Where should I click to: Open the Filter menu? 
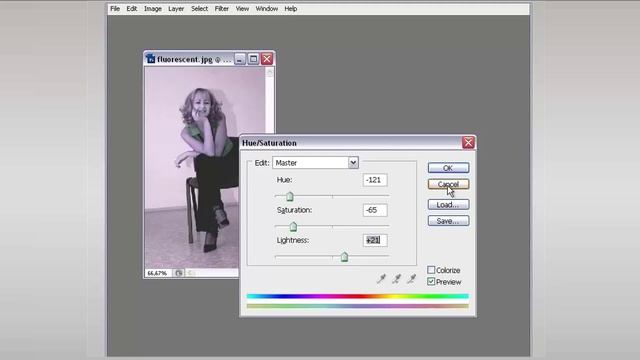point(222,9)
